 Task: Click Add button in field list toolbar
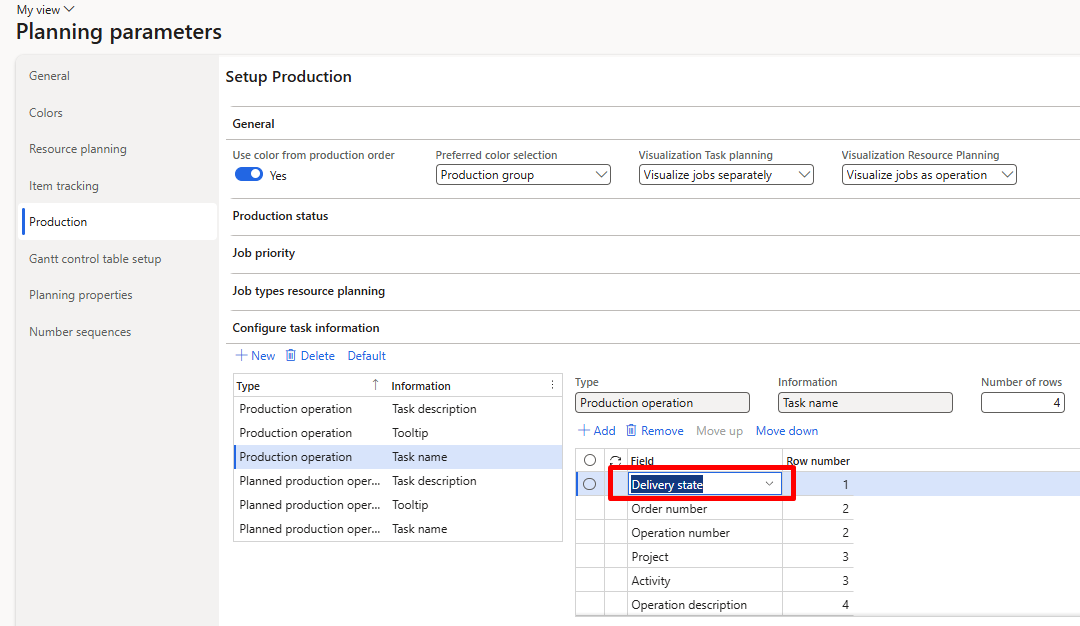coord(596,431)
